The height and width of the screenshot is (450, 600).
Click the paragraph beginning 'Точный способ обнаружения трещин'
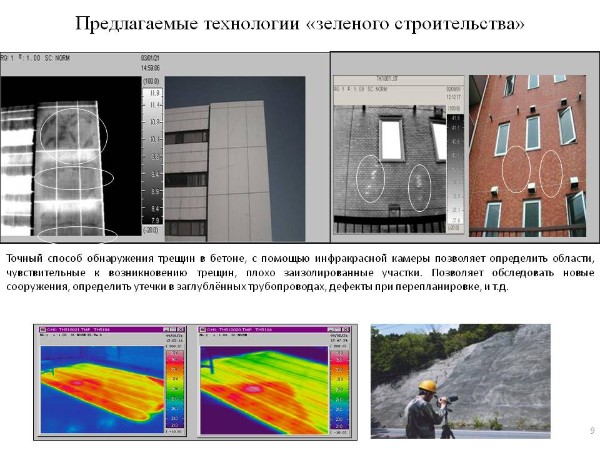coord(300,272)
